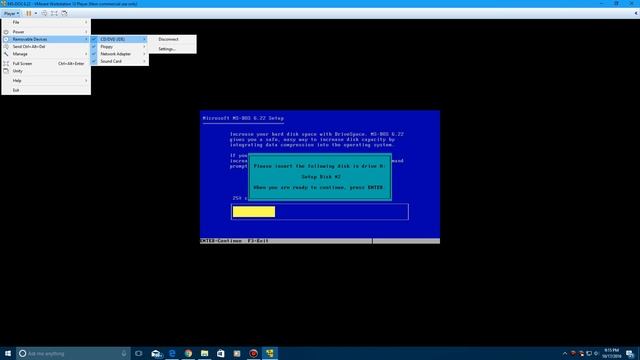Show hidden system tray icons
This screenshot has height=360, width=640.
coord(565,353)
